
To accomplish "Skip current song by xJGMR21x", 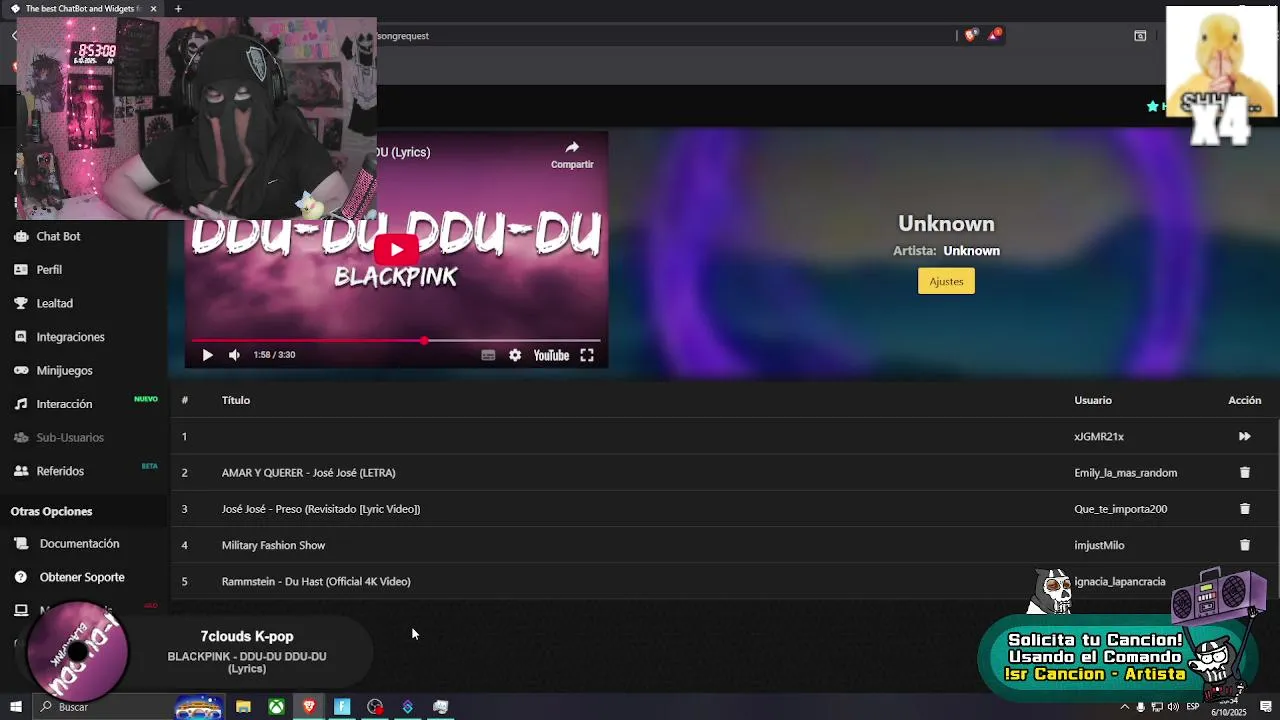I will coord(1244,436).
